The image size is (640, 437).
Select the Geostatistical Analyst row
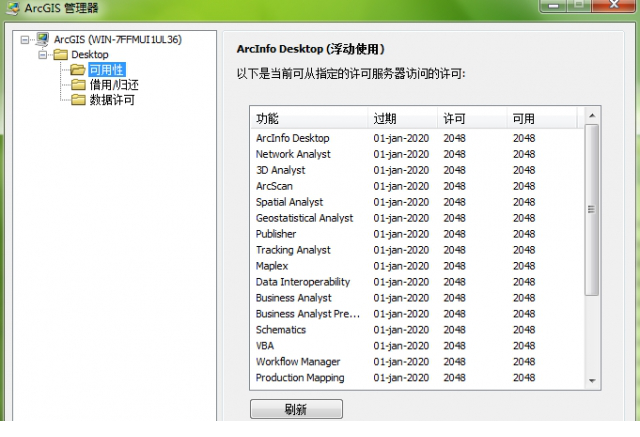point(417,218)
